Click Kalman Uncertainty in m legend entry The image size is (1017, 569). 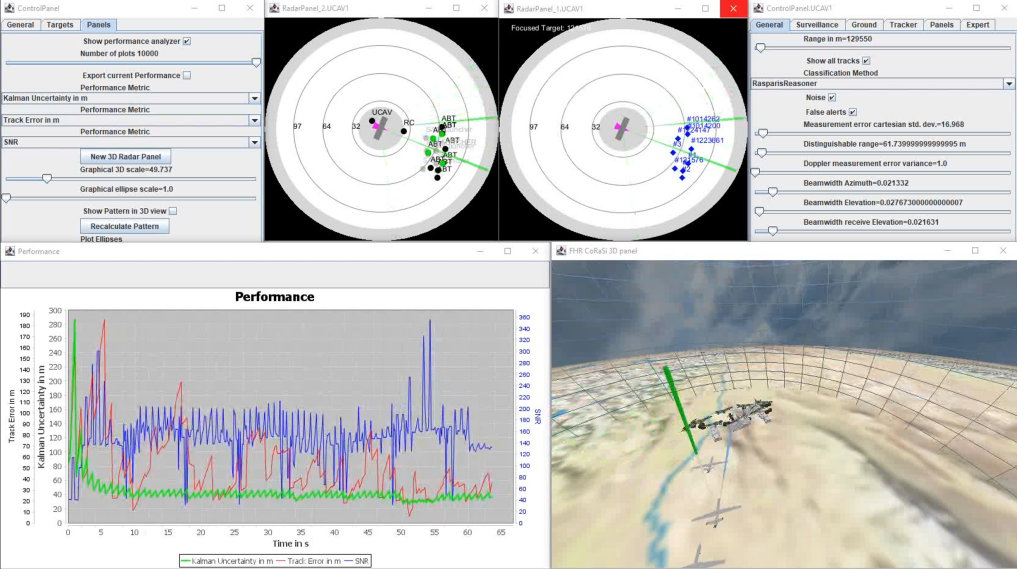point(227,561)
